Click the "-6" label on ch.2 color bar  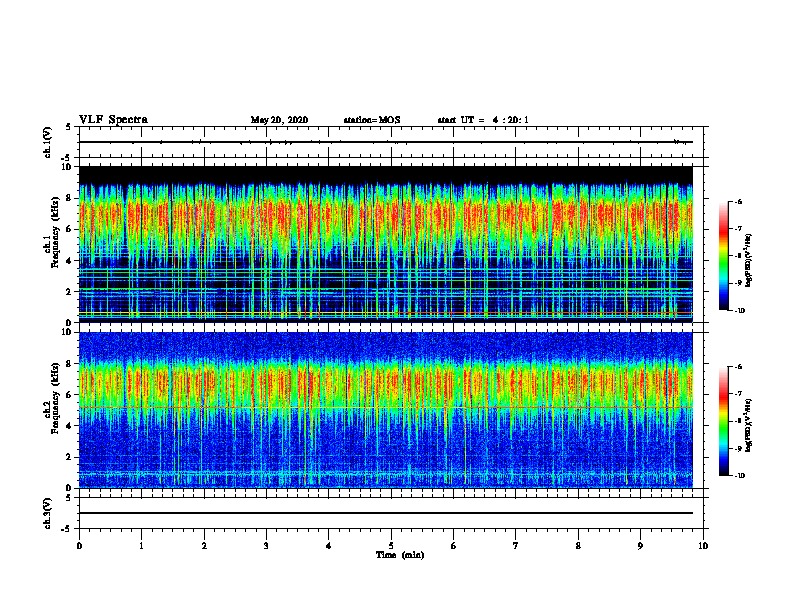click(x=738, y=367)
